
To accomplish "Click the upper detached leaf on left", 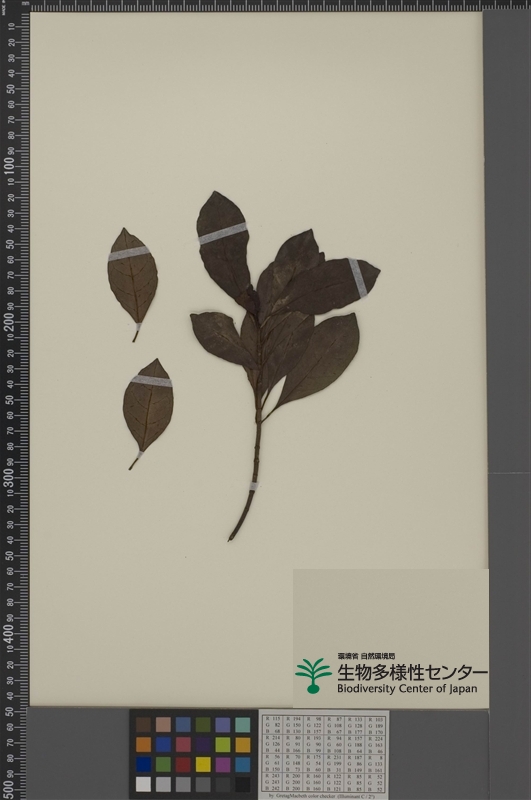I will coord(133,283).
